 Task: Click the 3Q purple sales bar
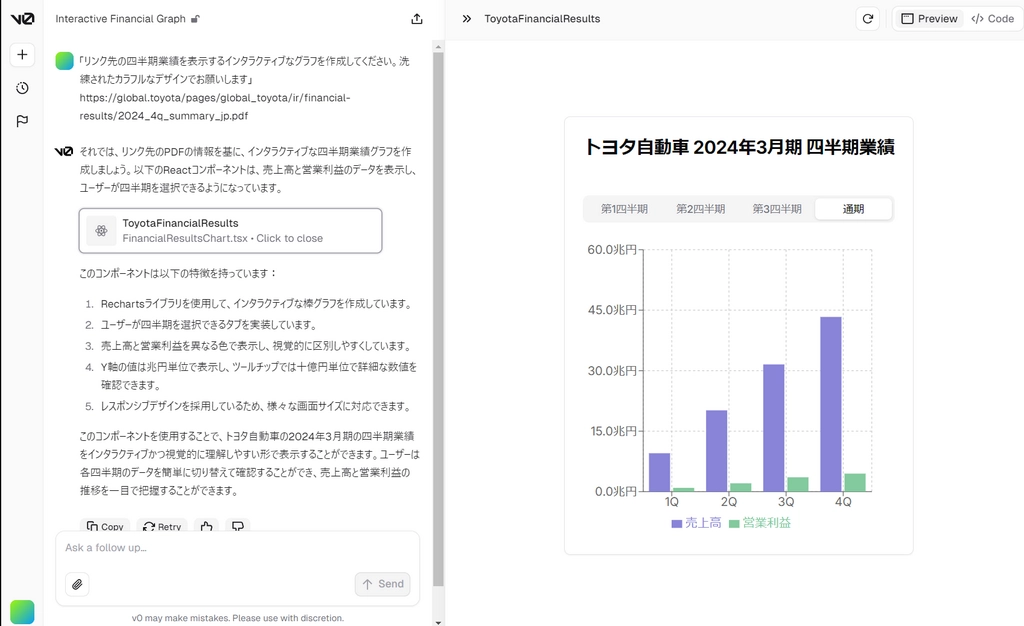pos(774,428)
